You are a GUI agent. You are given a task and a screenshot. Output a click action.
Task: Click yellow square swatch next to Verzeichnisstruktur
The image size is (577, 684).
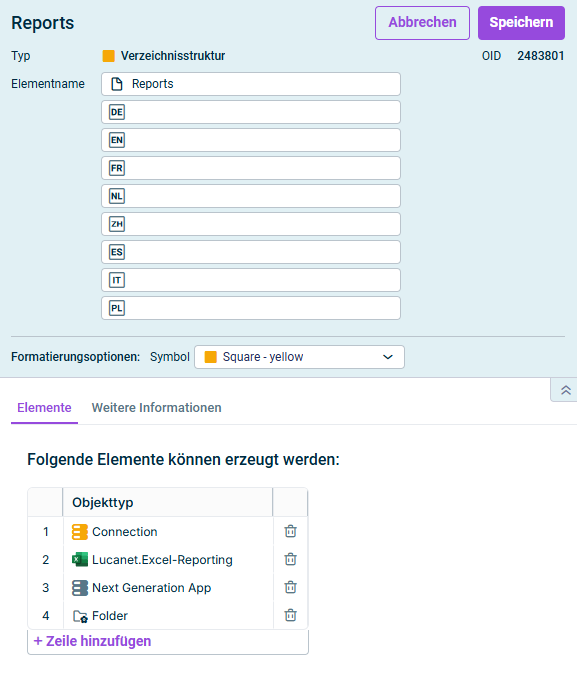coord(109,56)
